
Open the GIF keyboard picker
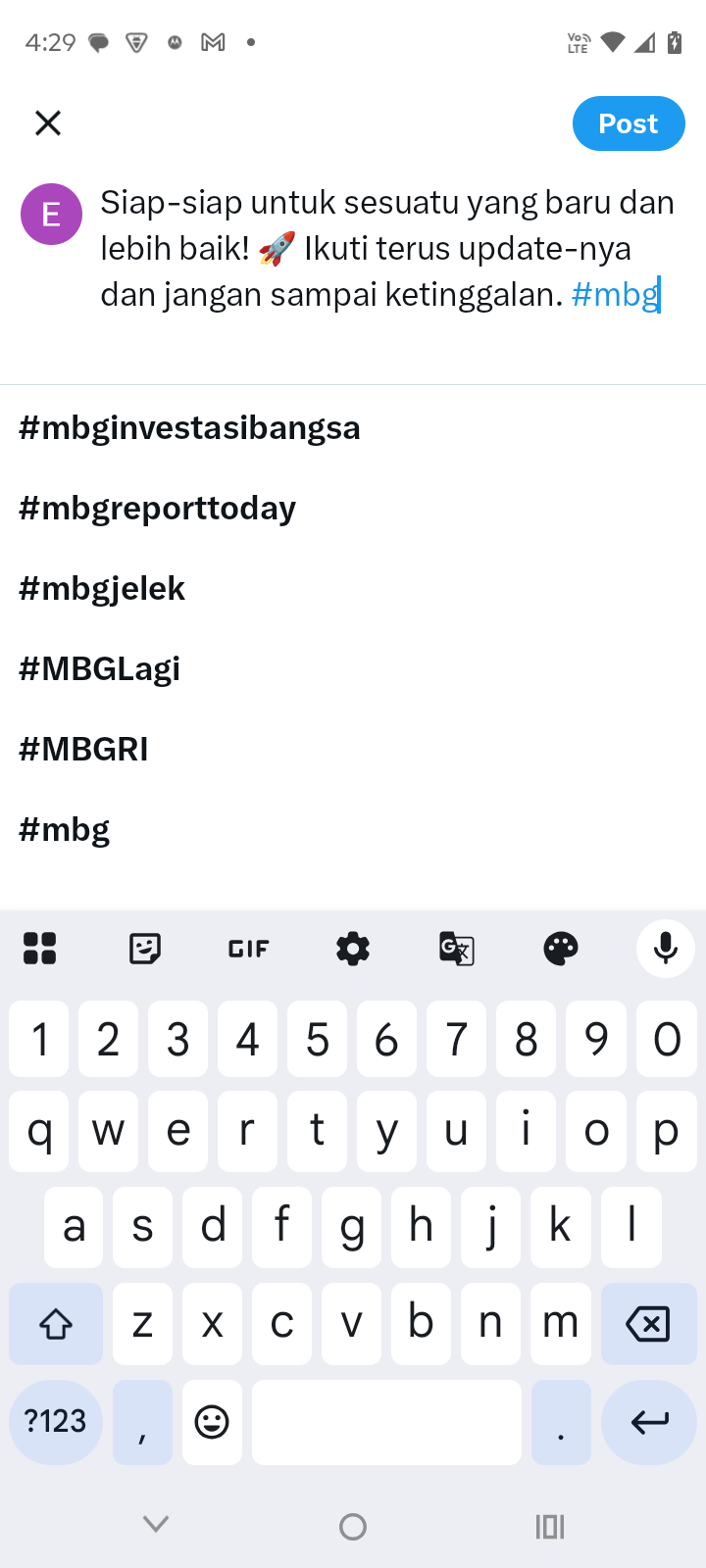(248, 949)
